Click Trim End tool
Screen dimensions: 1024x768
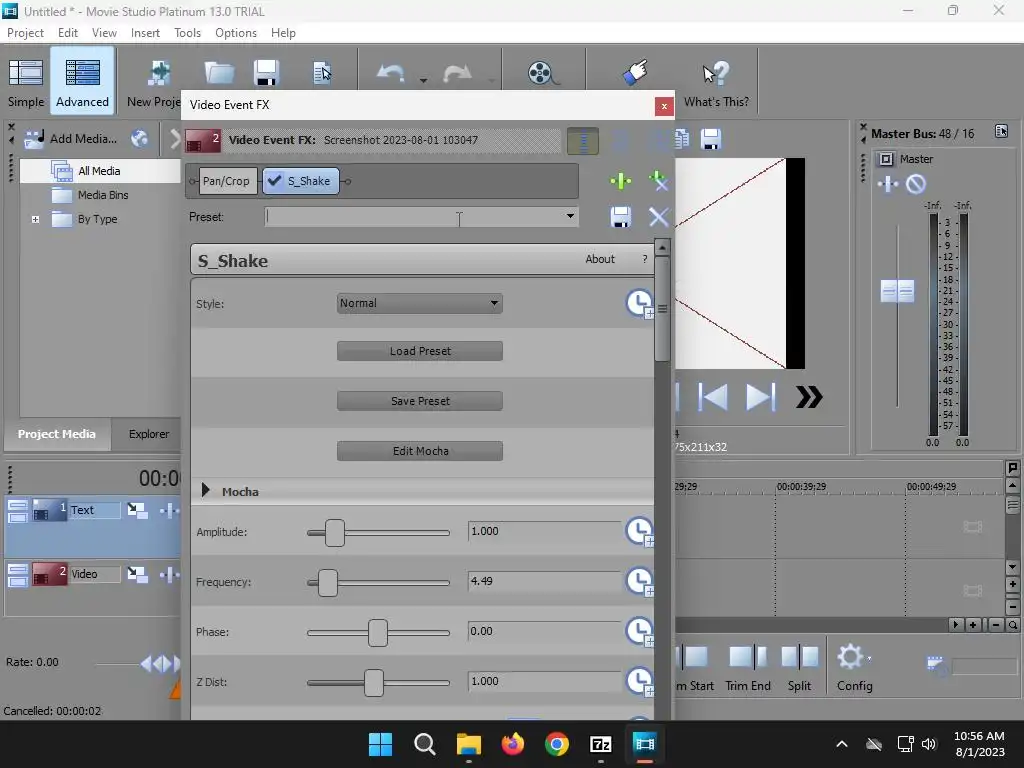tap(748, 667)
